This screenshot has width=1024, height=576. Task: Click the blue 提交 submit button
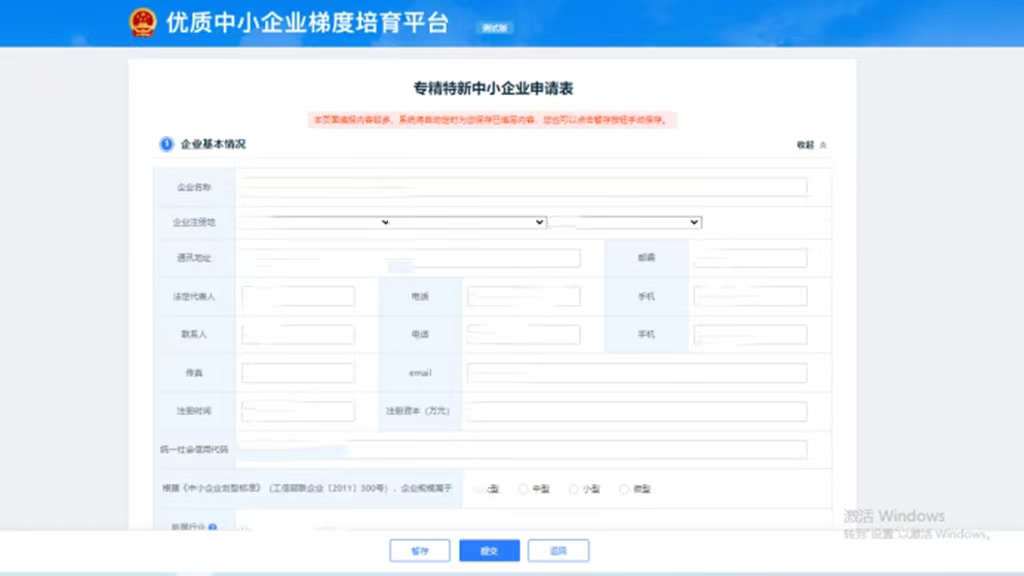(x=489, y=551)
